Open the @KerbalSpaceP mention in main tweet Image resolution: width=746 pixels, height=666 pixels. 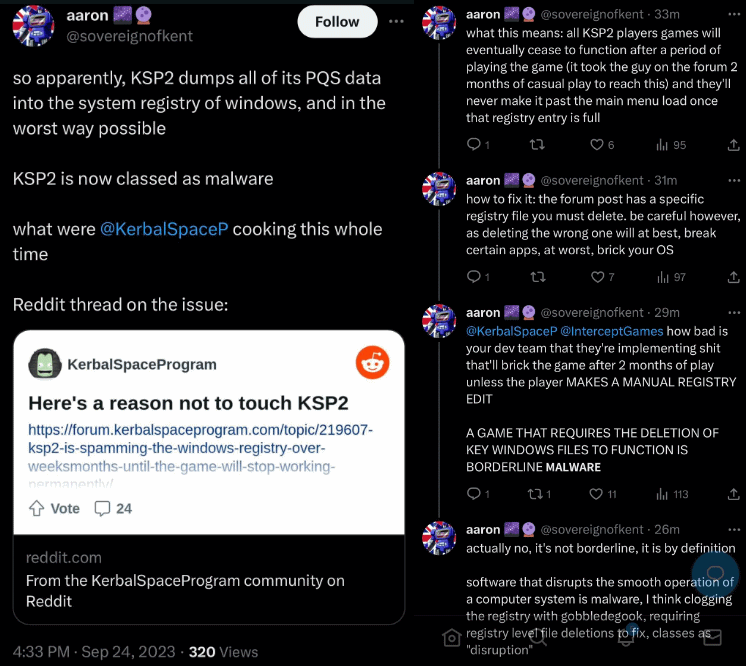pyautogui.click(x=164, y=228)
